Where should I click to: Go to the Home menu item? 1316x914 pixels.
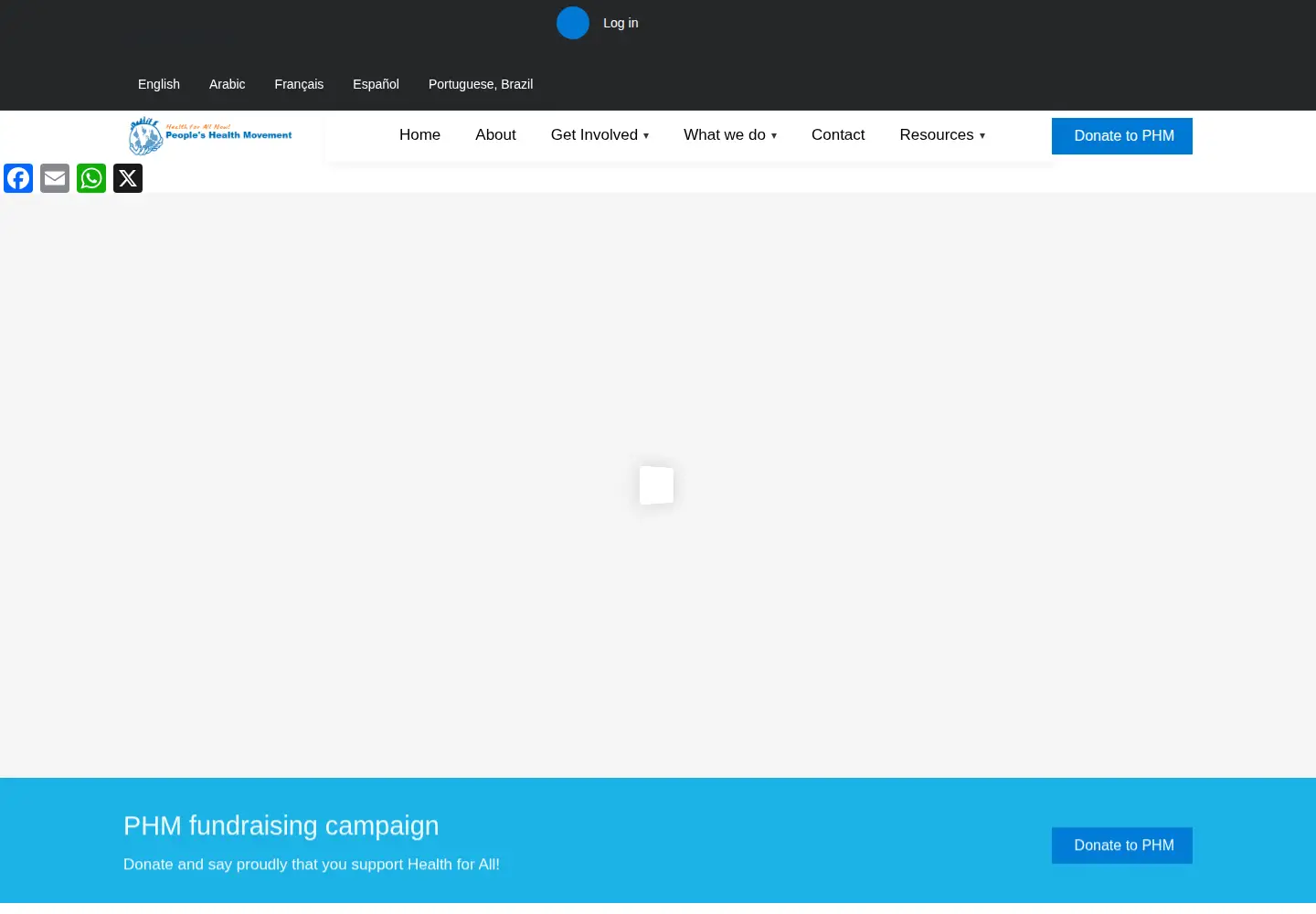point(419,135)
